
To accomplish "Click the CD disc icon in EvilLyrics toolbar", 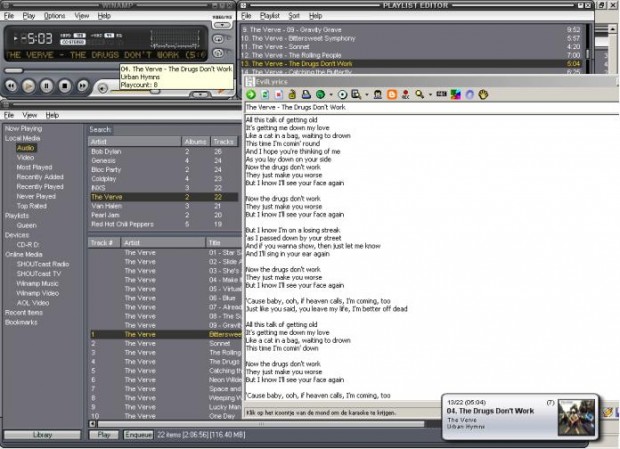I will [x=342, y=94].
